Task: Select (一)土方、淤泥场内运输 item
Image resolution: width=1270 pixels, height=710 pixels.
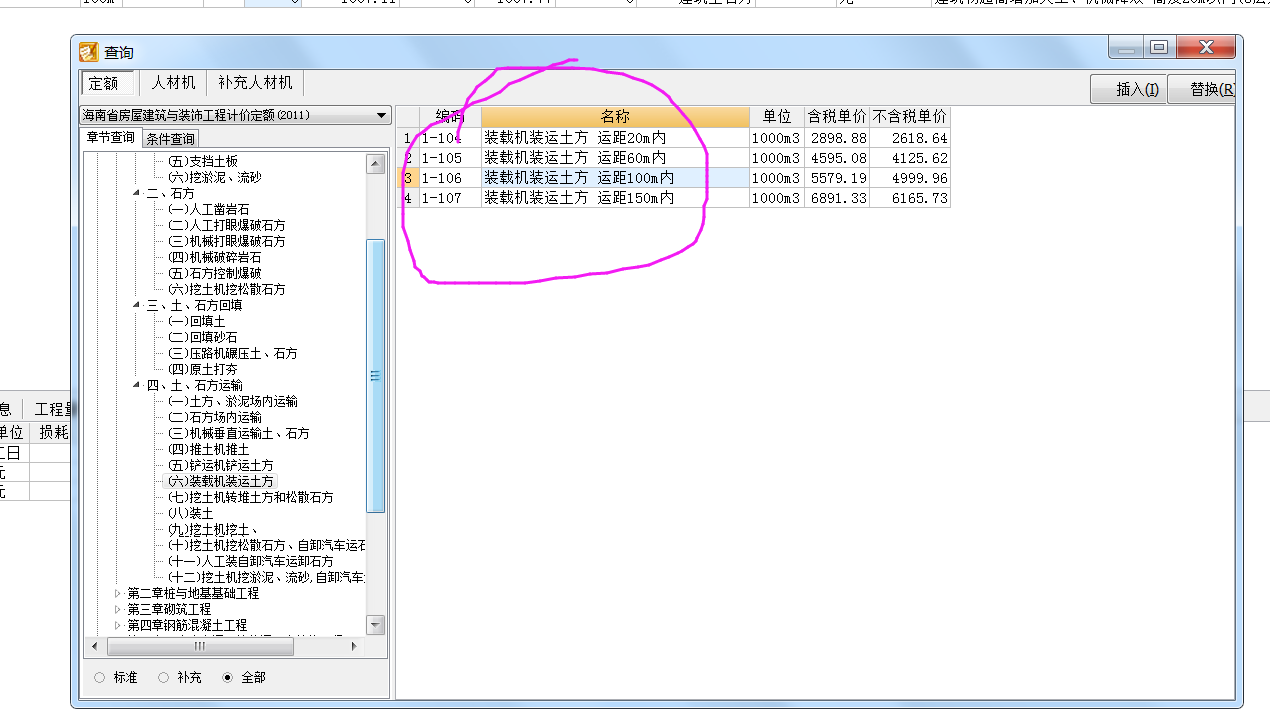Action: (x=232, y=401)
